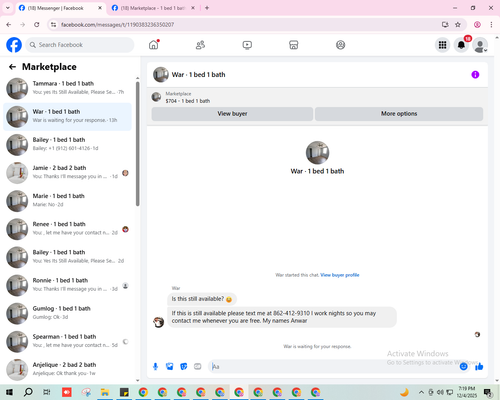Attach a photo using the image icon
The image size is (500, 400).
point(170,367)
